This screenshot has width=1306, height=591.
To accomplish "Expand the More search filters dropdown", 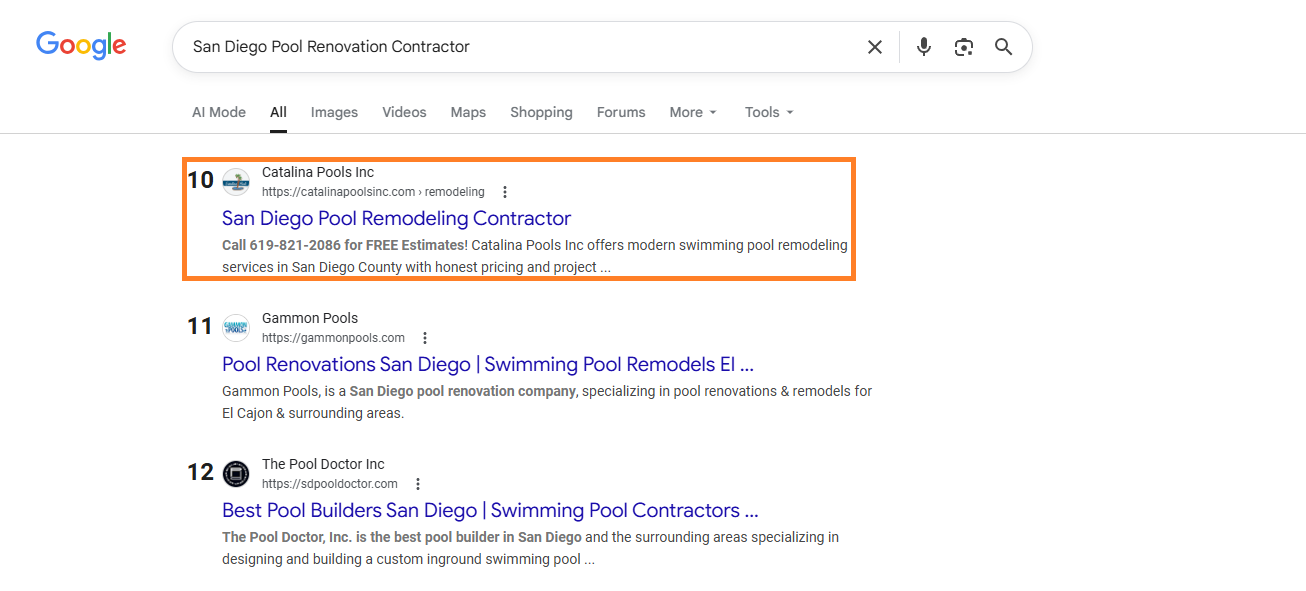I will (693, 112).
